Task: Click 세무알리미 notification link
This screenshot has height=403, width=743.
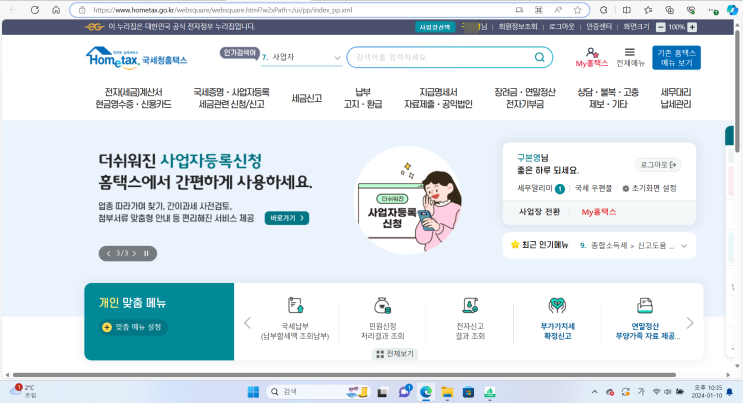Action: 540,189
